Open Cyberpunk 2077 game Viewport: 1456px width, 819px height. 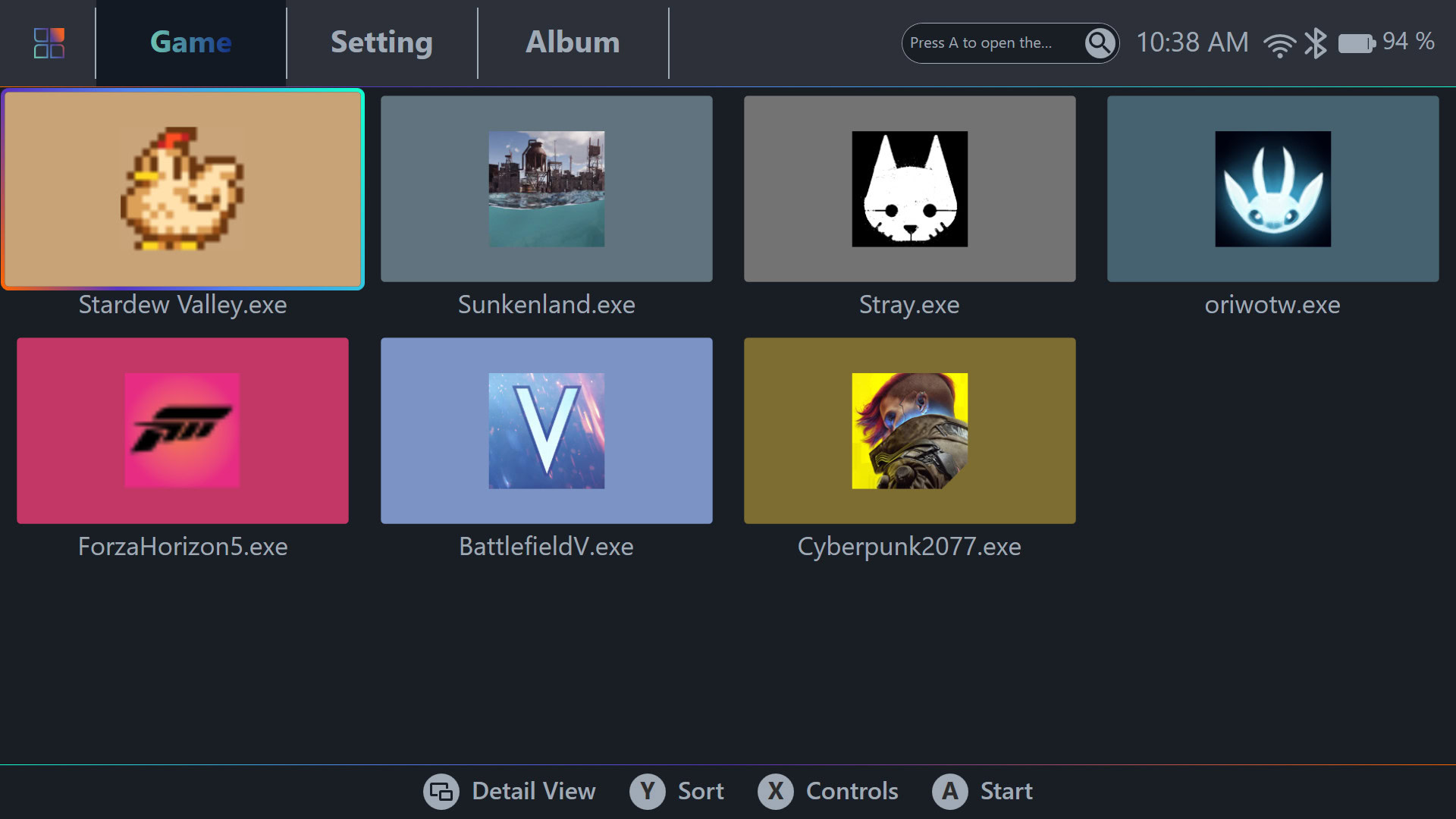pos(910,430)
